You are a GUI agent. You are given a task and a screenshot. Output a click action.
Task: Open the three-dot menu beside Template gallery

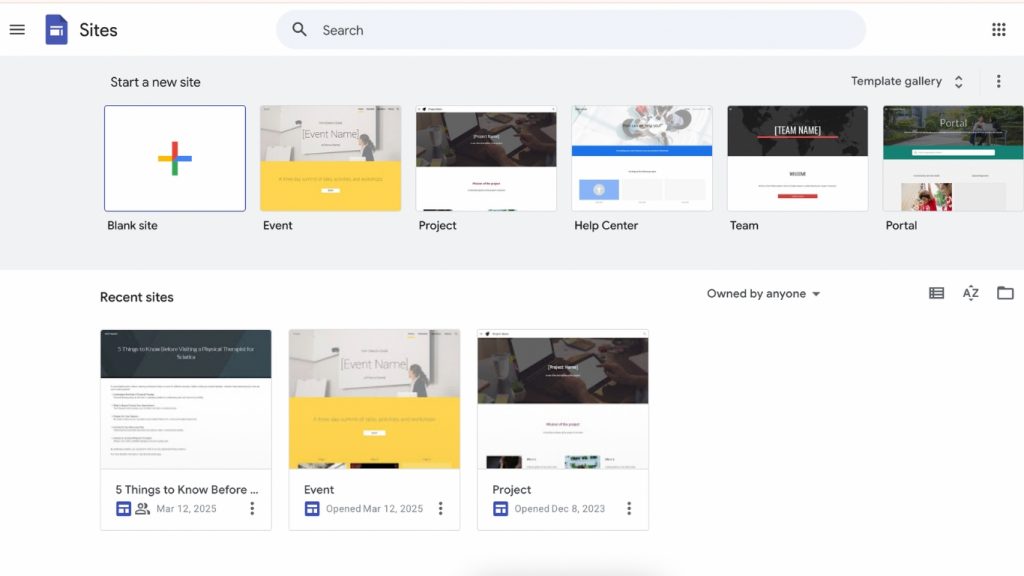pyautogui.click(x=998, y=81)
